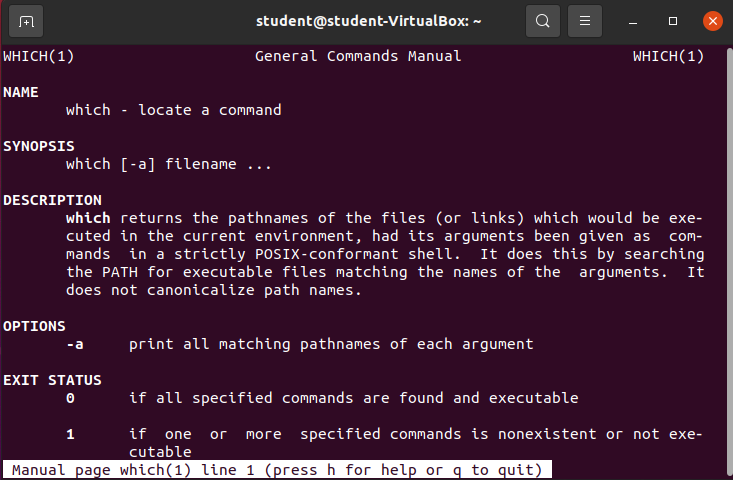
Task: Maximize the terminal window
Action: pos(673,21)
